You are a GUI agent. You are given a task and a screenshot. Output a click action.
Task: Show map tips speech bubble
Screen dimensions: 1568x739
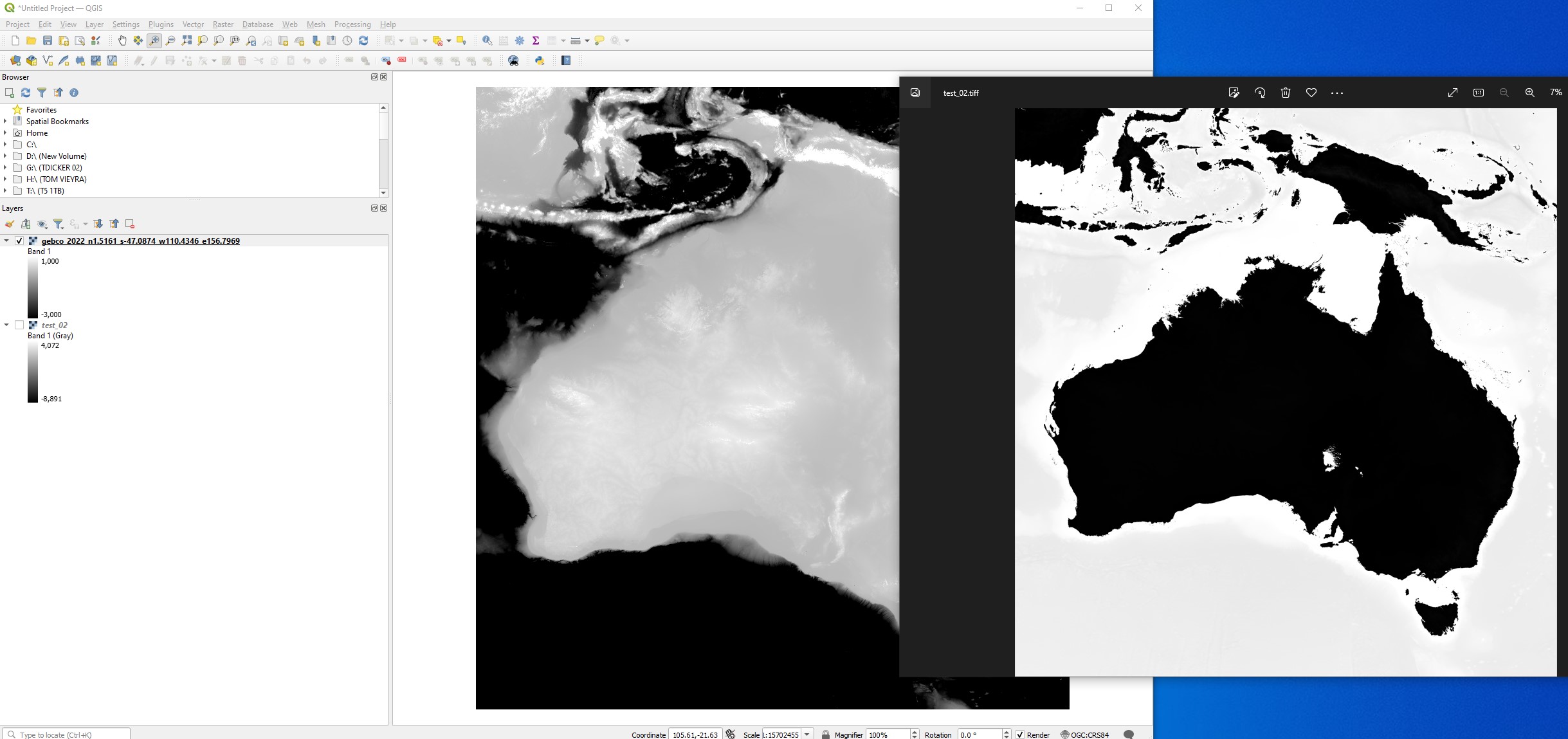point(599,41)
